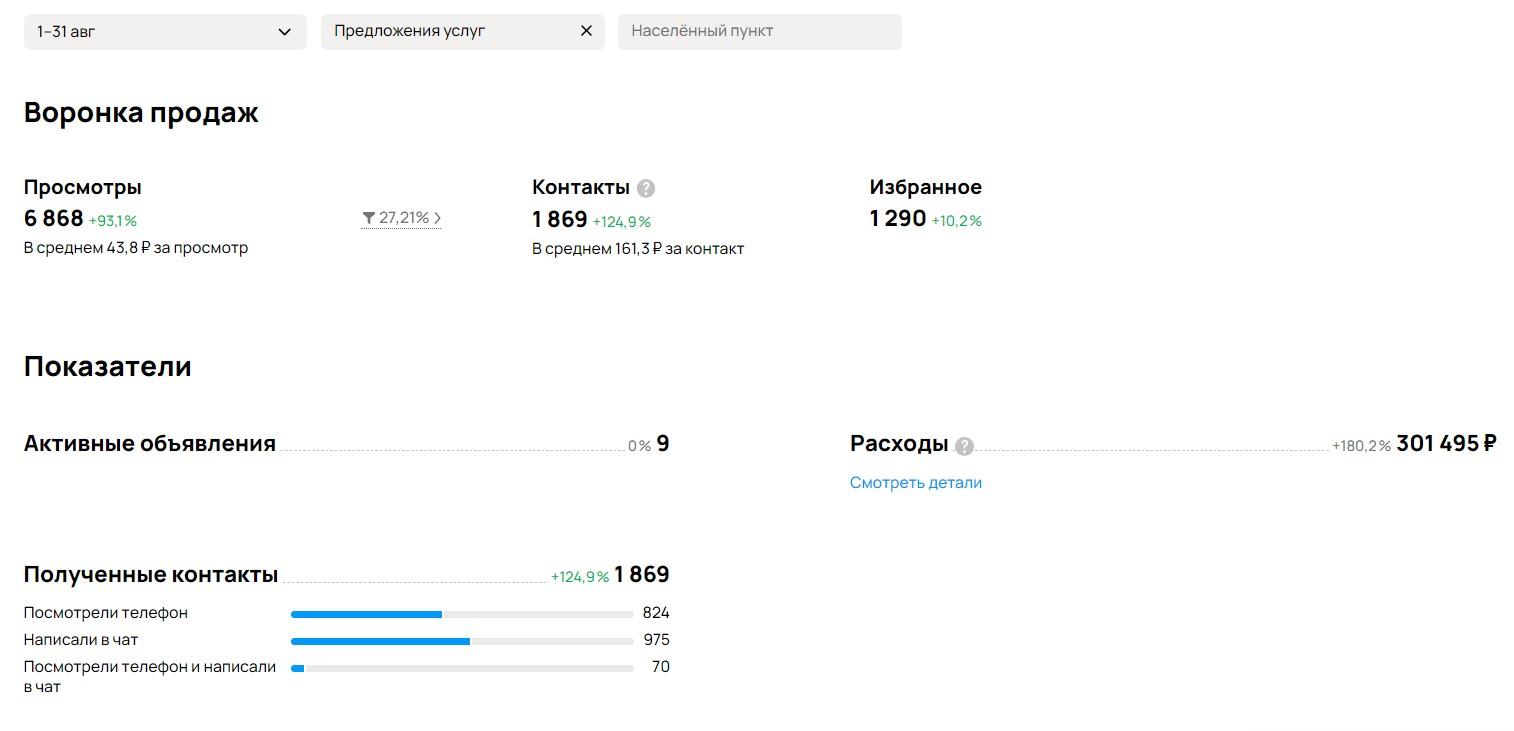Click the 301 495 ₽ expenses value

(1446, 443)
